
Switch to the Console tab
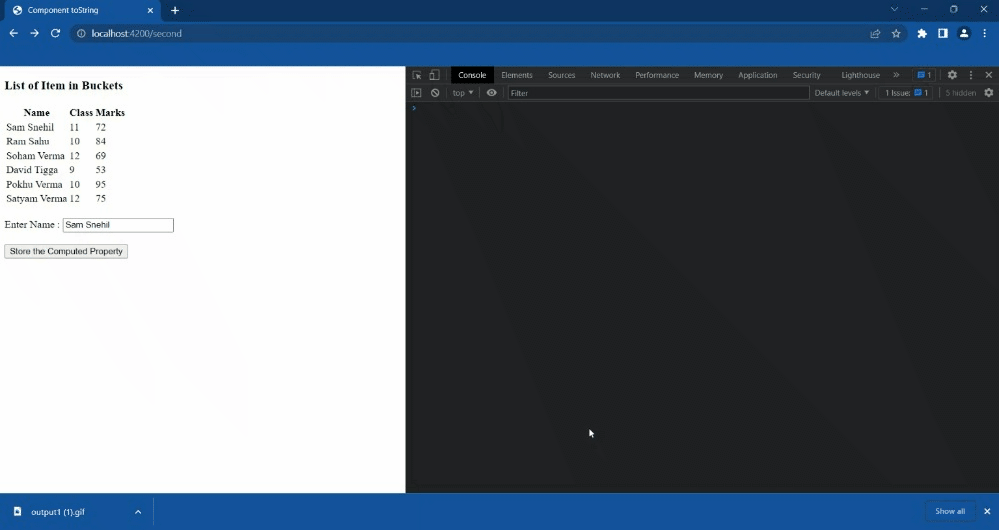(472, 75)
